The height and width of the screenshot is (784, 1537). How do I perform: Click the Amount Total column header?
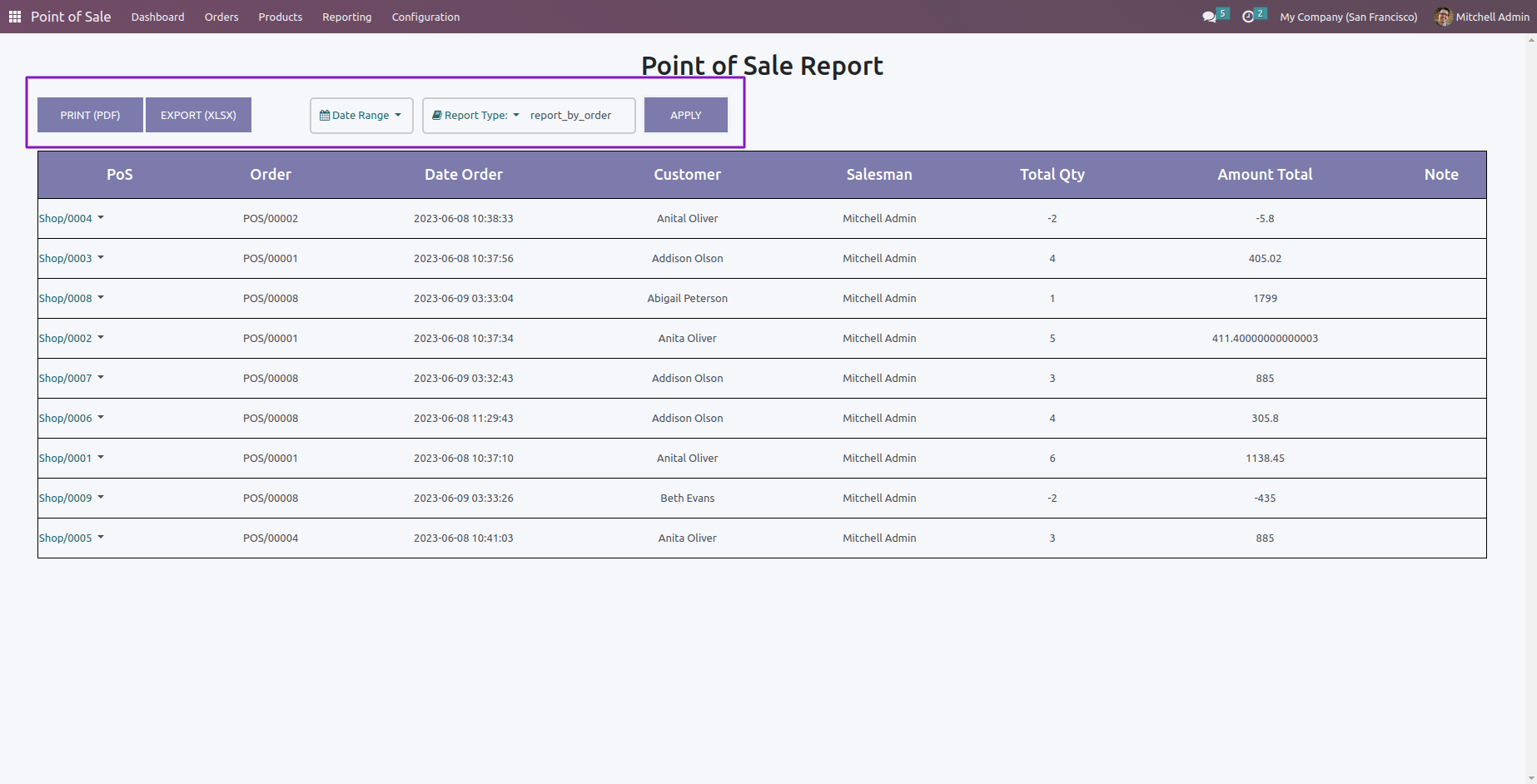click(x=1264, y=175)
